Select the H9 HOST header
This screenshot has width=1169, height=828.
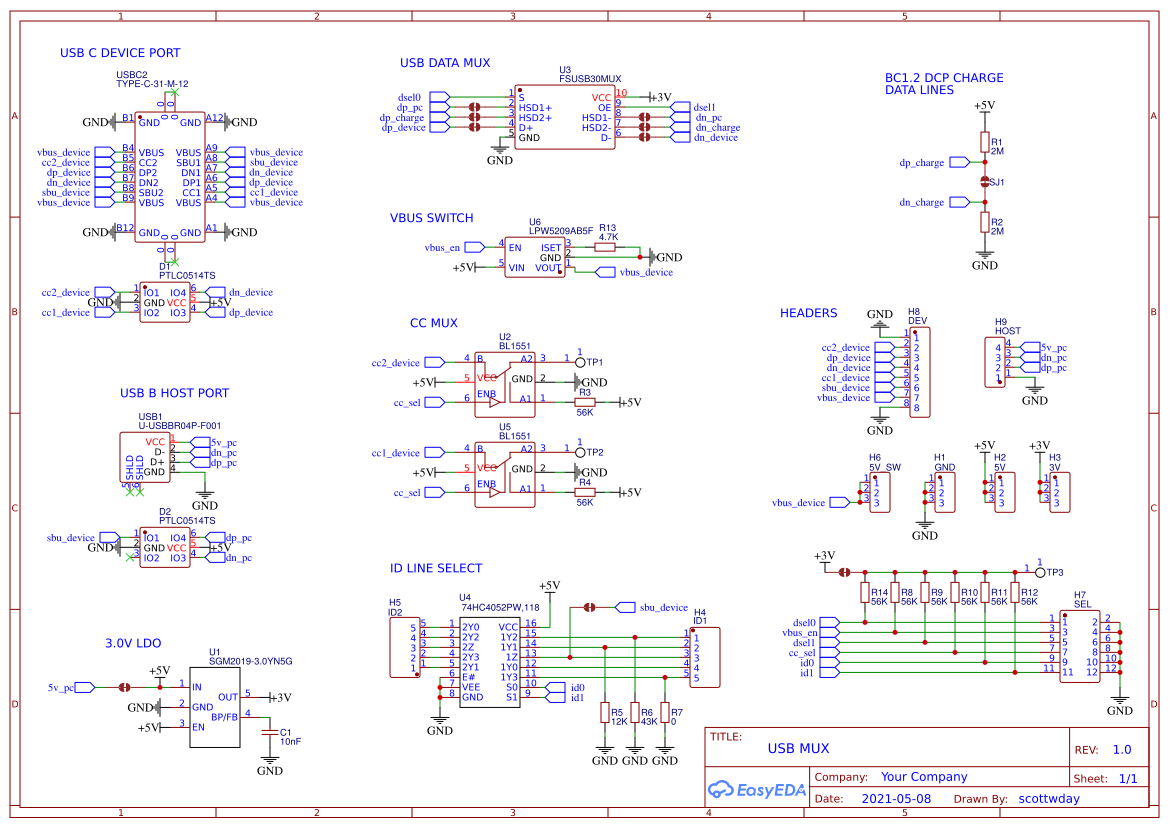pyautogui.click(x=995, y=362)
